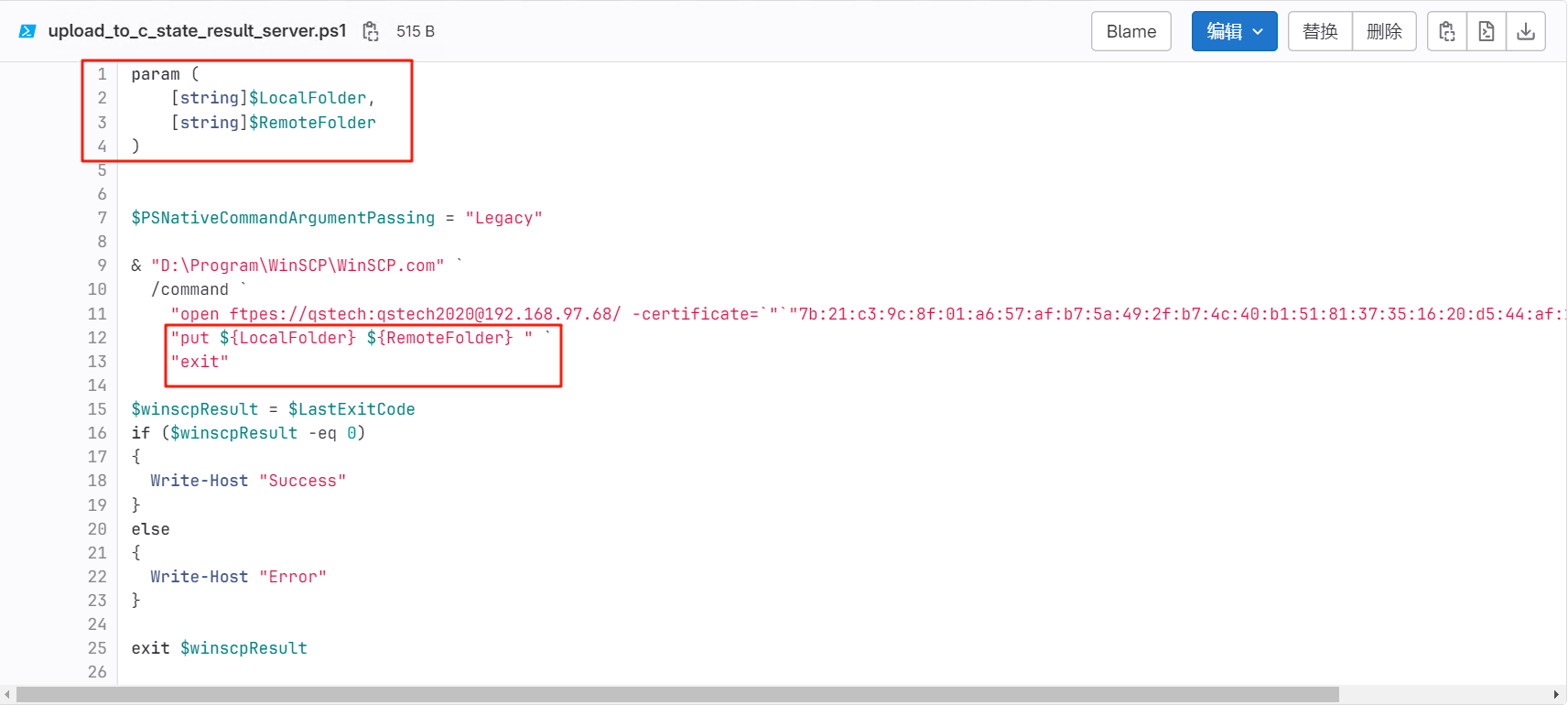This screenshot has height=705, width=1568.
Task: Click the else keyword on line 20
Action: click(150, 529)
